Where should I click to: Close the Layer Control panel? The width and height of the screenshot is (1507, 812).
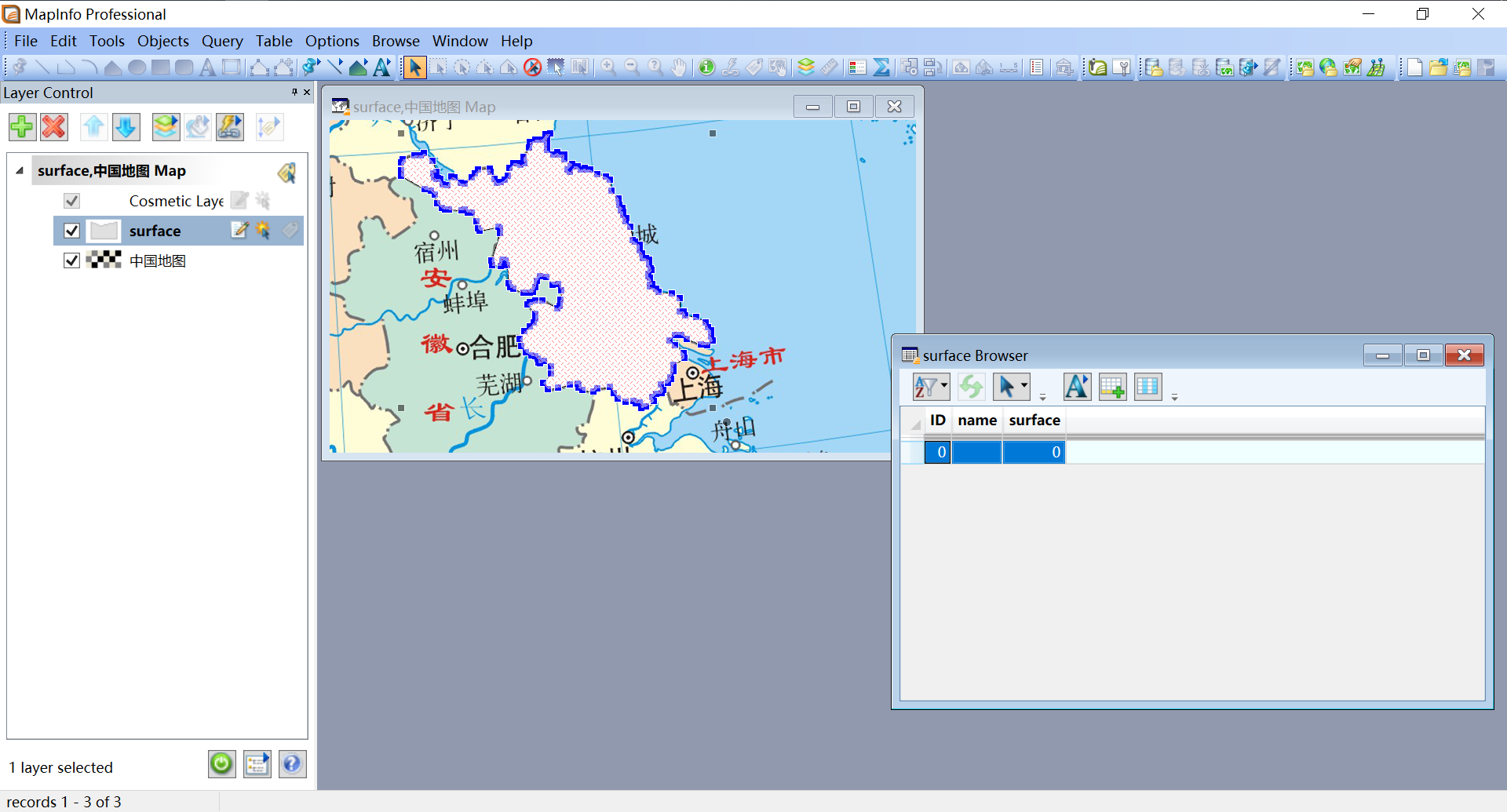(x=307, y=93)
